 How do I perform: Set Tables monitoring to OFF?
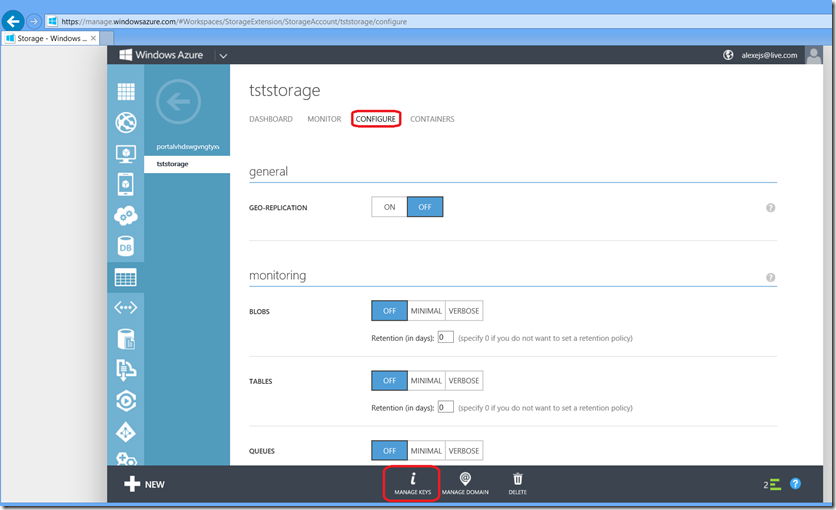[x=389, y=381]
